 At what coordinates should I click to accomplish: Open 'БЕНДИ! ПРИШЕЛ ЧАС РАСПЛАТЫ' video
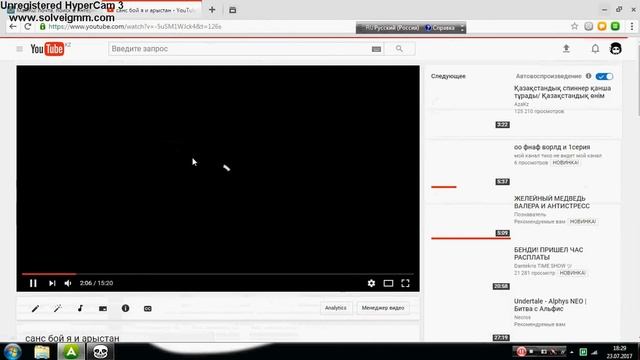click(548, 253)
